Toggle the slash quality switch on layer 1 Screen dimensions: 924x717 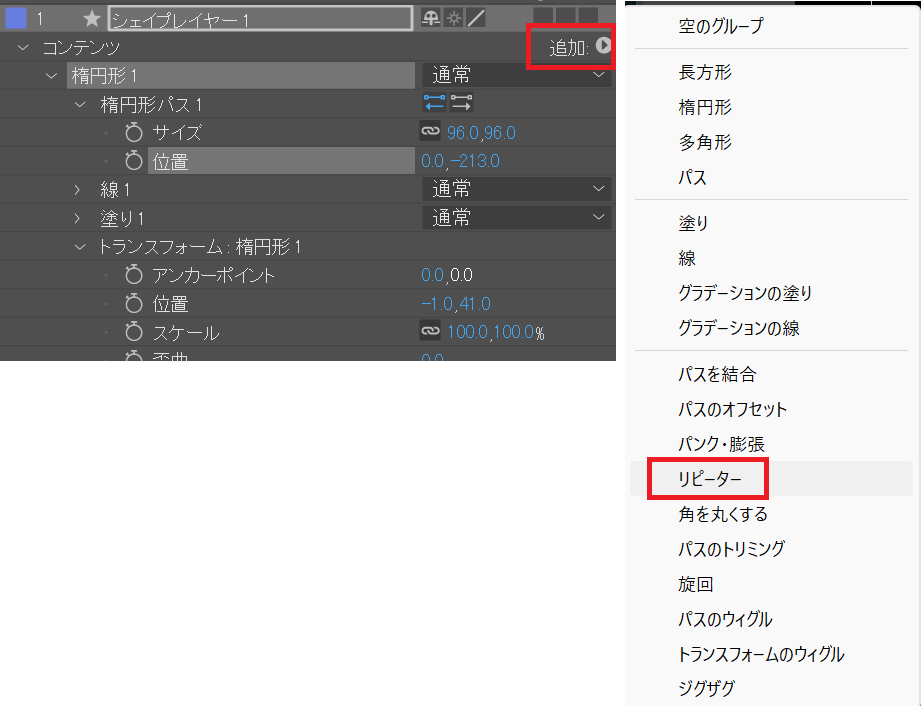click(476, 18)
